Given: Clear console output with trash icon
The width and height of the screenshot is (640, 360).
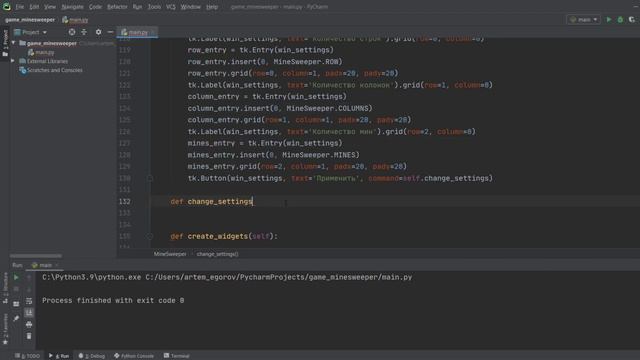Looking at the screenshot, I should click(29, 336).
